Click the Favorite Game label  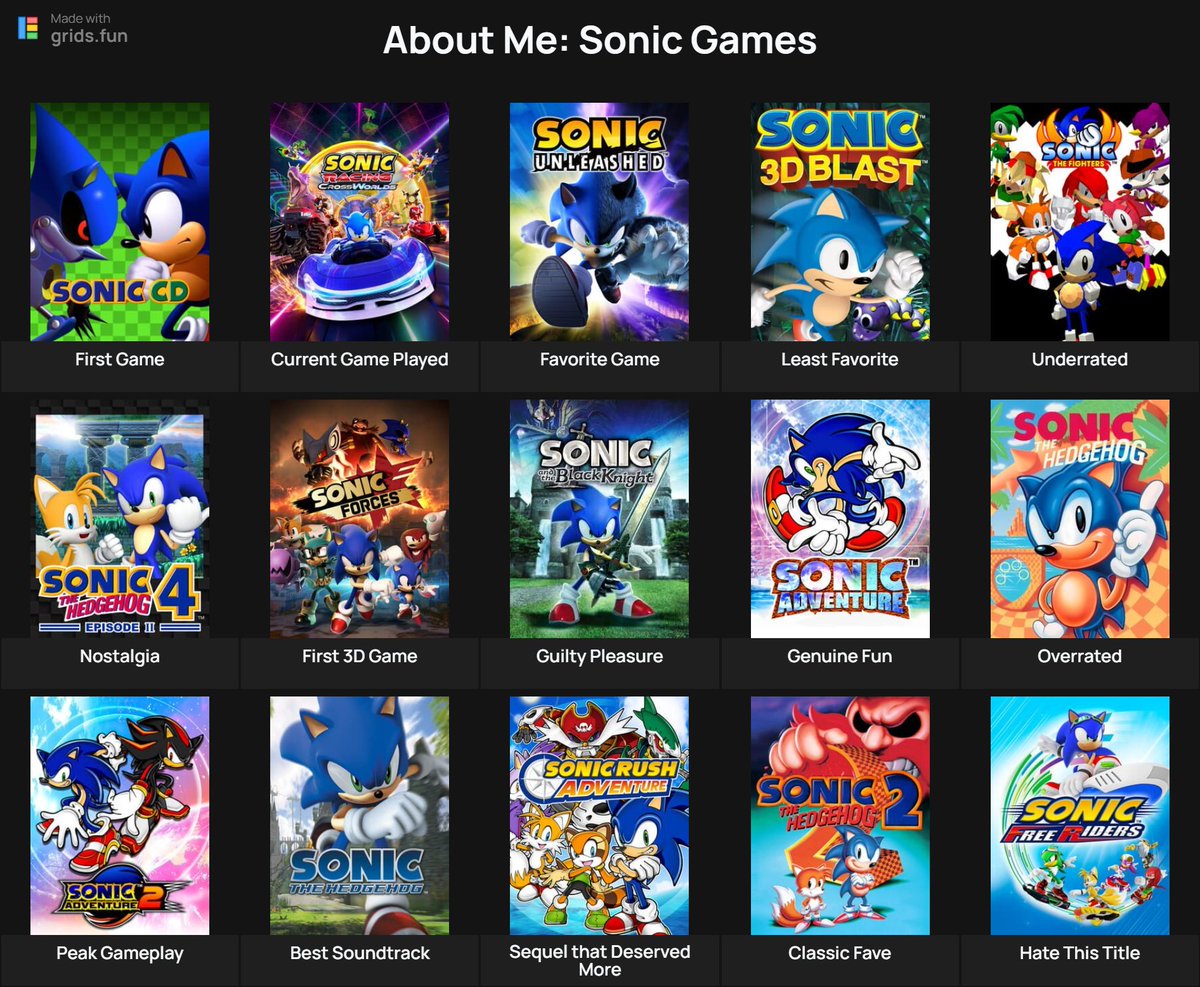(600, 359)
